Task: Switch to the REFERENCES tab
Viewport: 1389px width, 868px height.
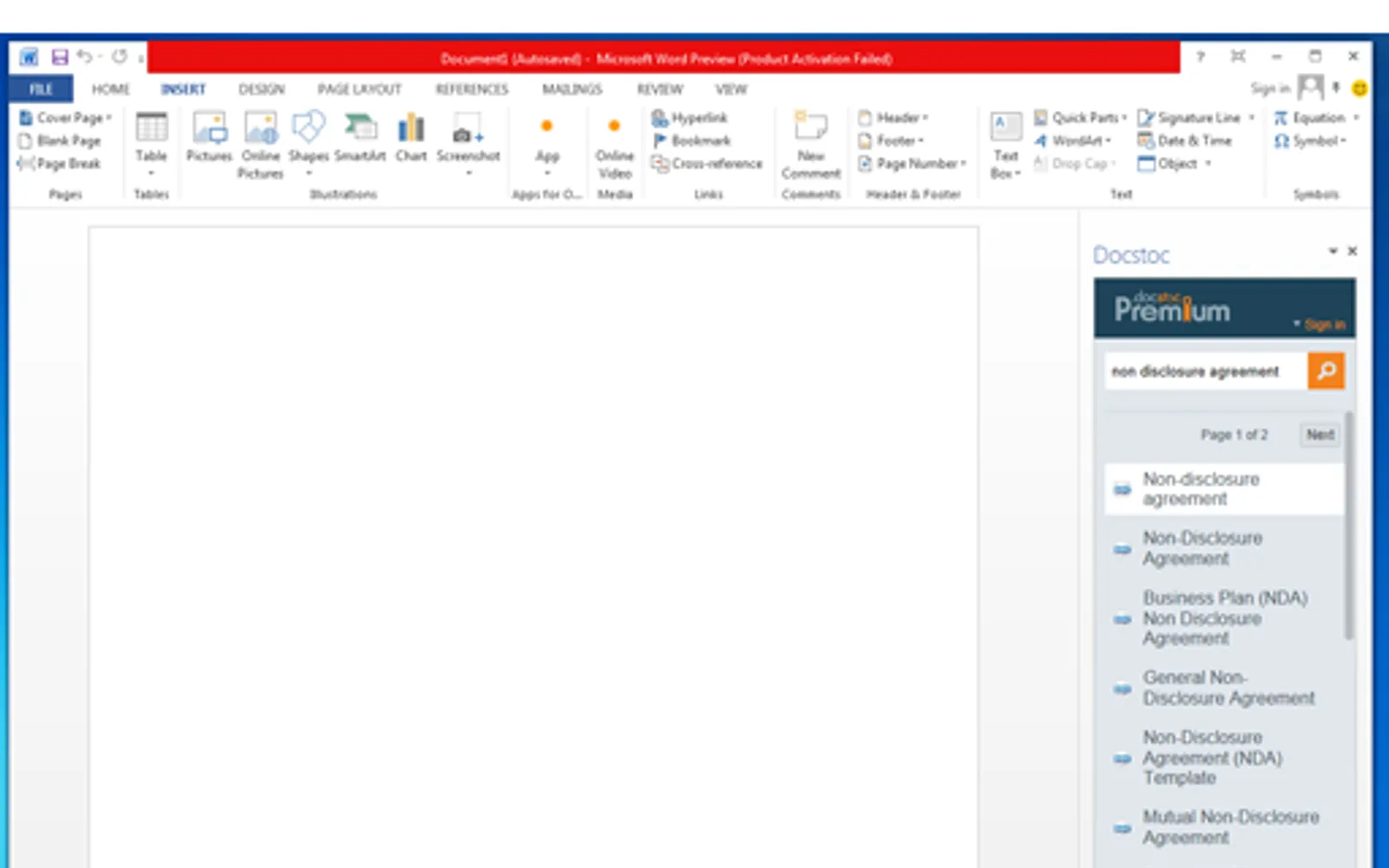Action: click(x=471, y=89)
